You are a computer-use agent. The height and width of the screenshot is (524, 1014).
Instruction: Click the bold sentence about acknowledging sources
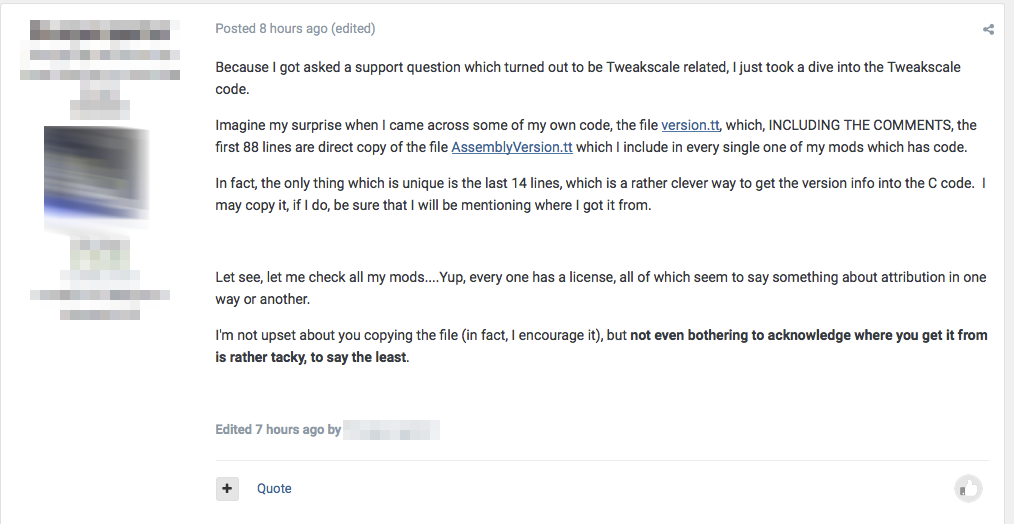[x=601, y=346]
